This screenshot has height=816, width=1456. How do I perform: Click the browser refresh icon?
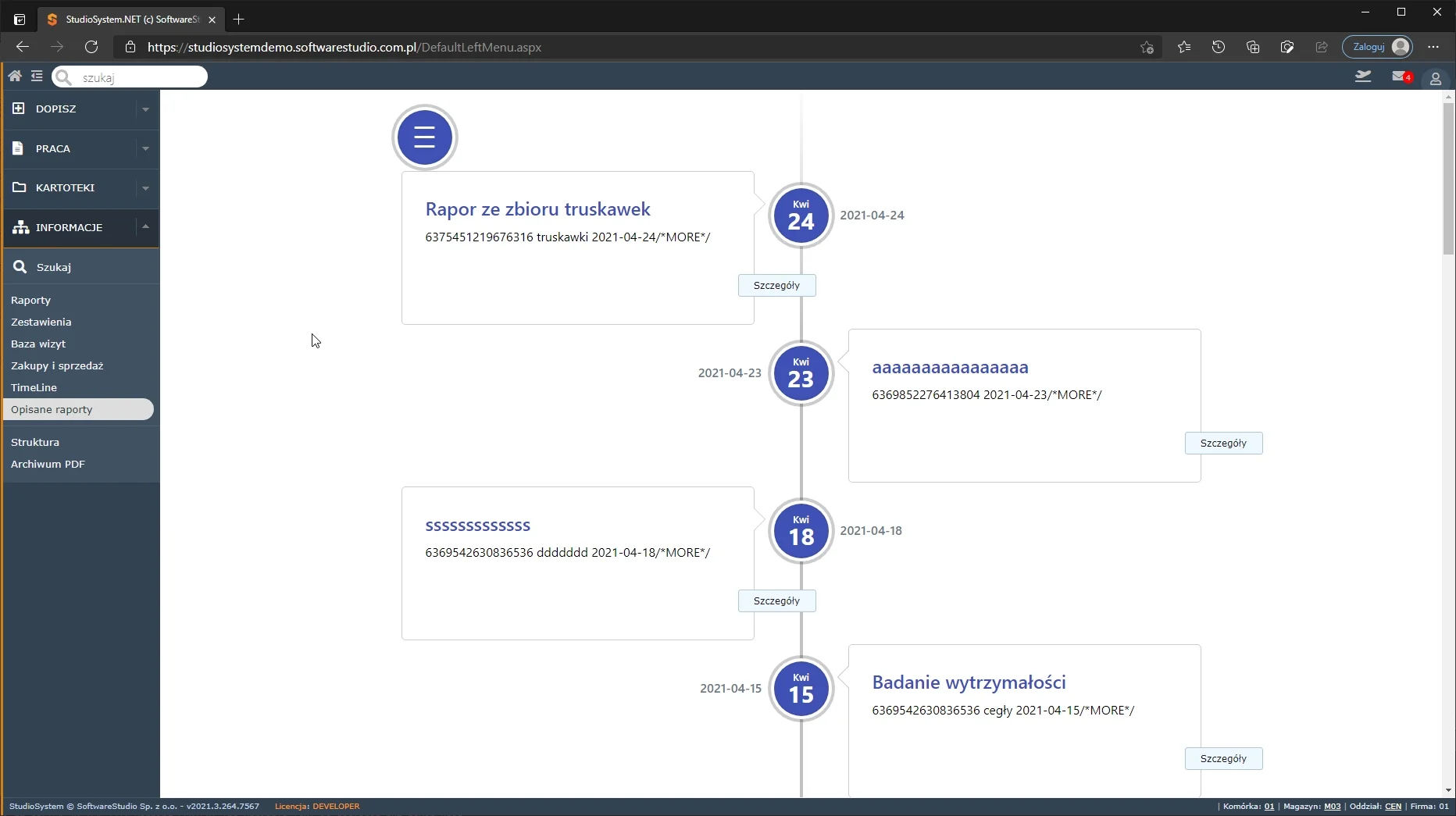(91, 47)
